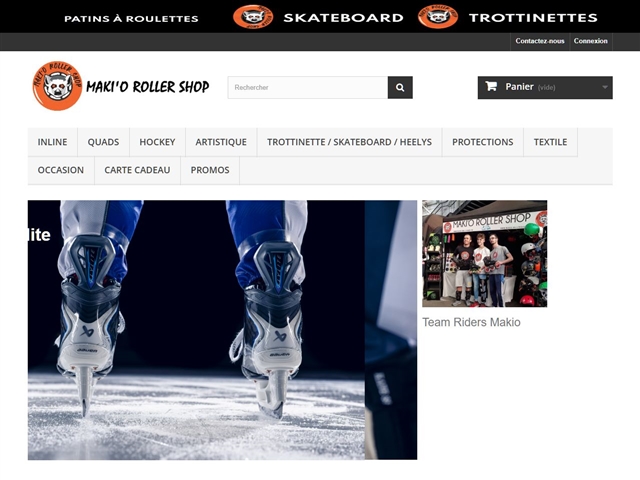Open the QUADS category
The image size is (640, 480).
103,142
